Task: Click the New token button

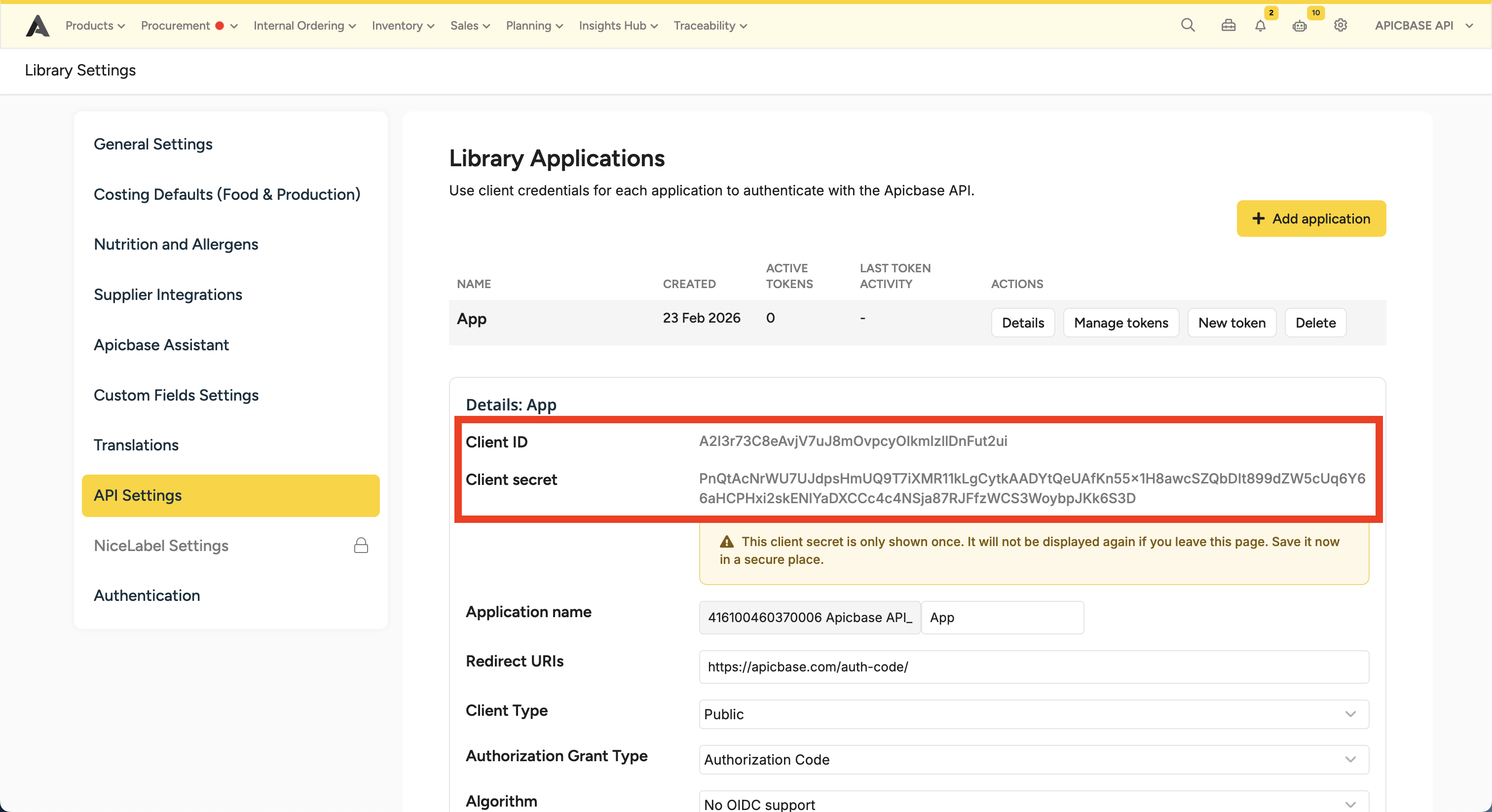Action: (1231, 323)
